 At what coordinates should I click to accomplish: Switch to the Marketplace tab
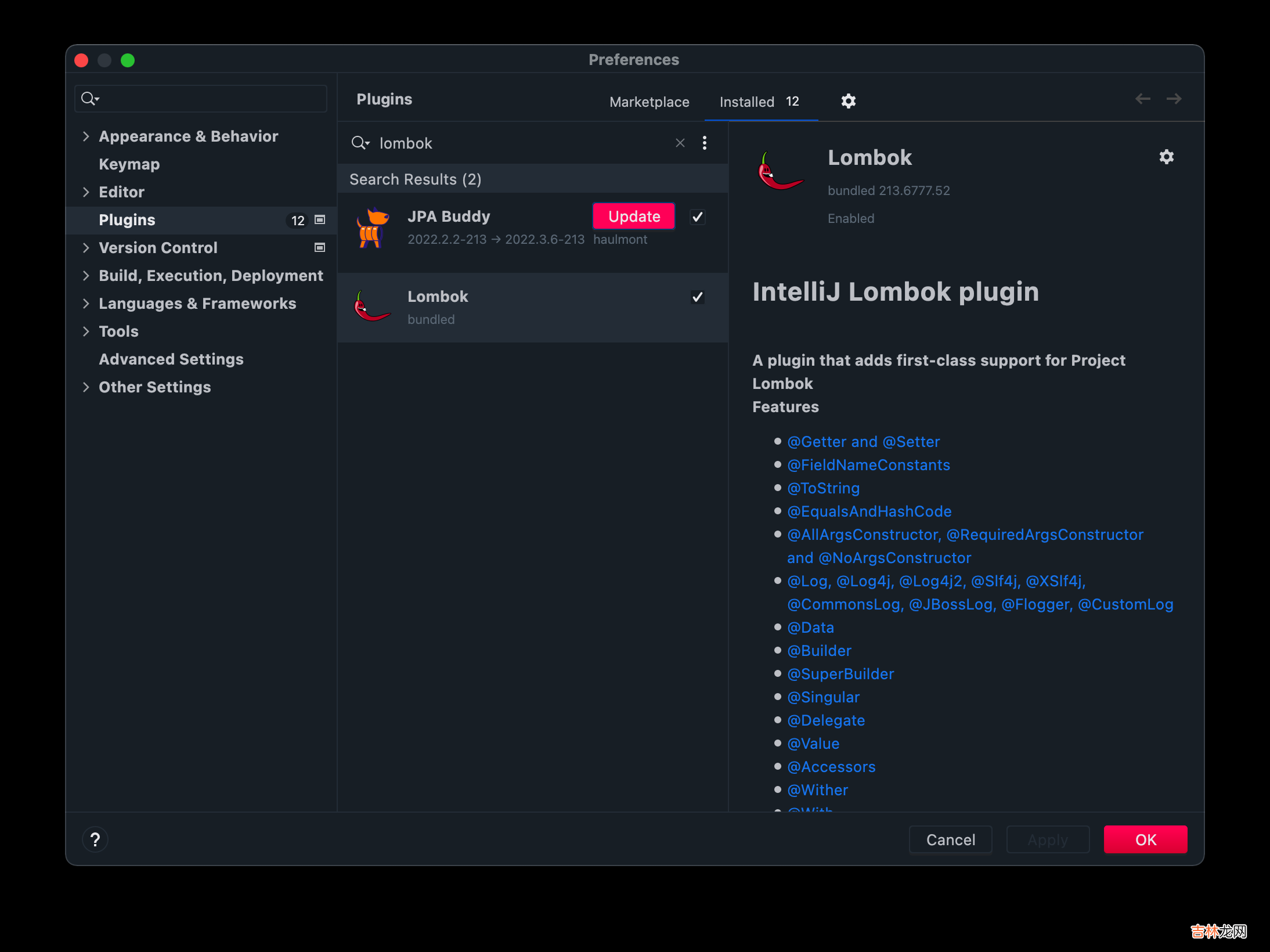coord(649,102)
